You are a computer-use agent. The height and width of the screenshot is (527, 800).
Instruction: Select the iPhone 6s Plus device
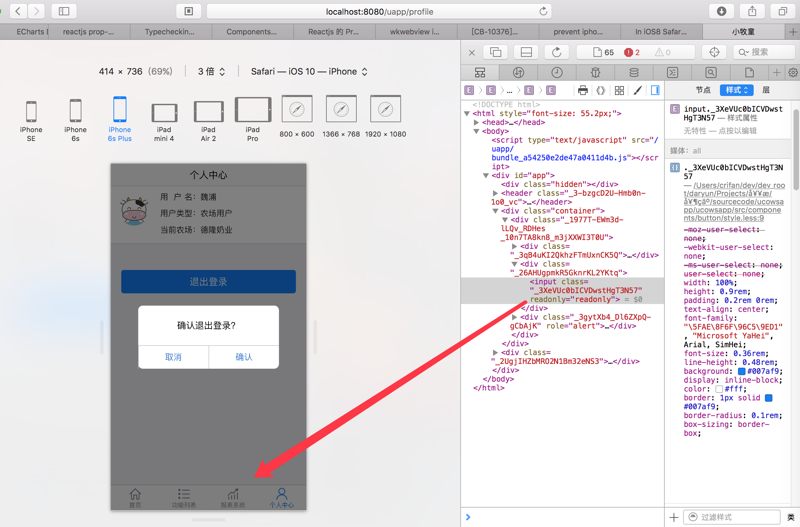coord(119,119)
